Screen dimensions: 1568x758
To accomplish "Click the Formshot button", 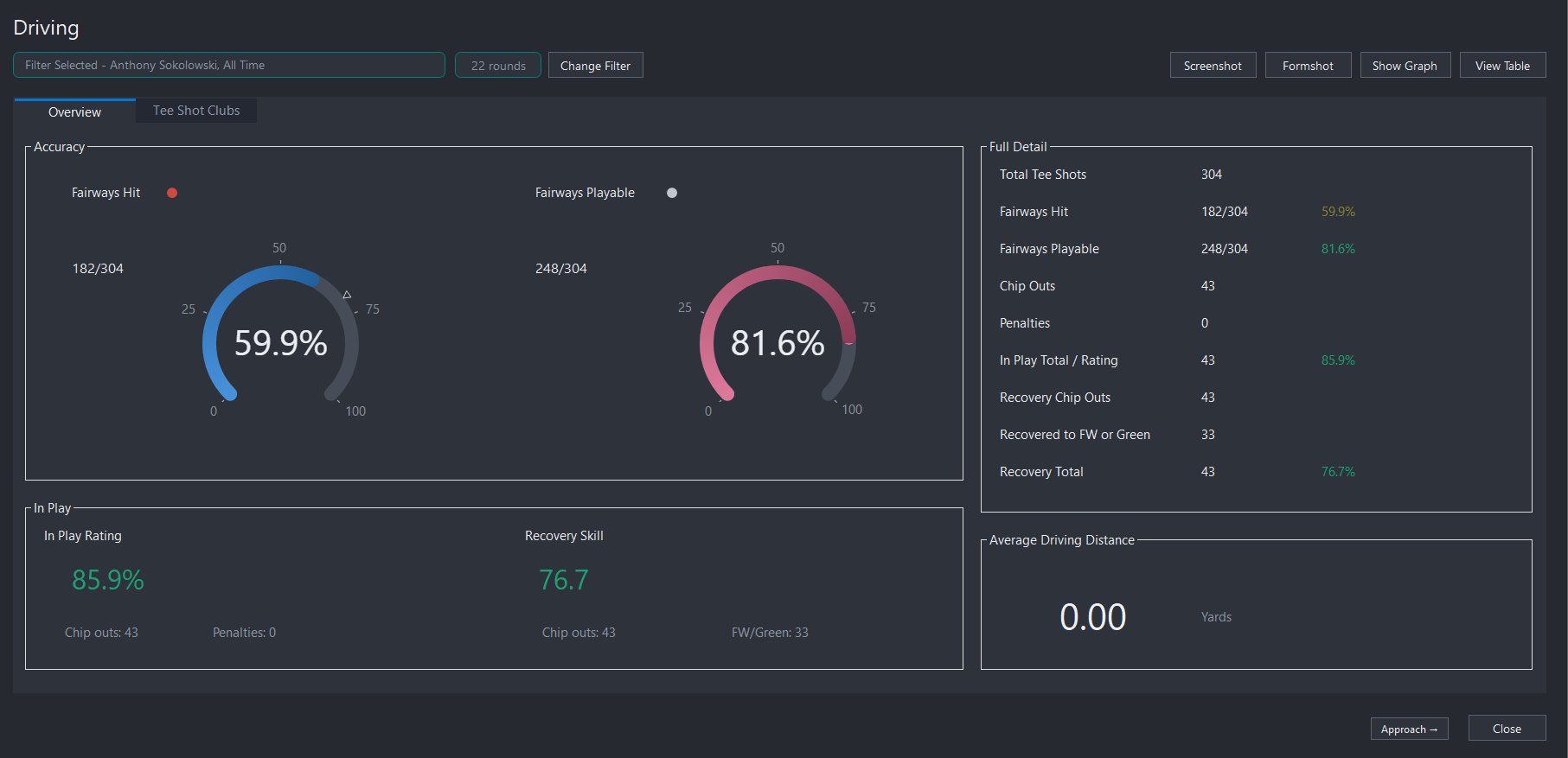I will click(1308, 65).
